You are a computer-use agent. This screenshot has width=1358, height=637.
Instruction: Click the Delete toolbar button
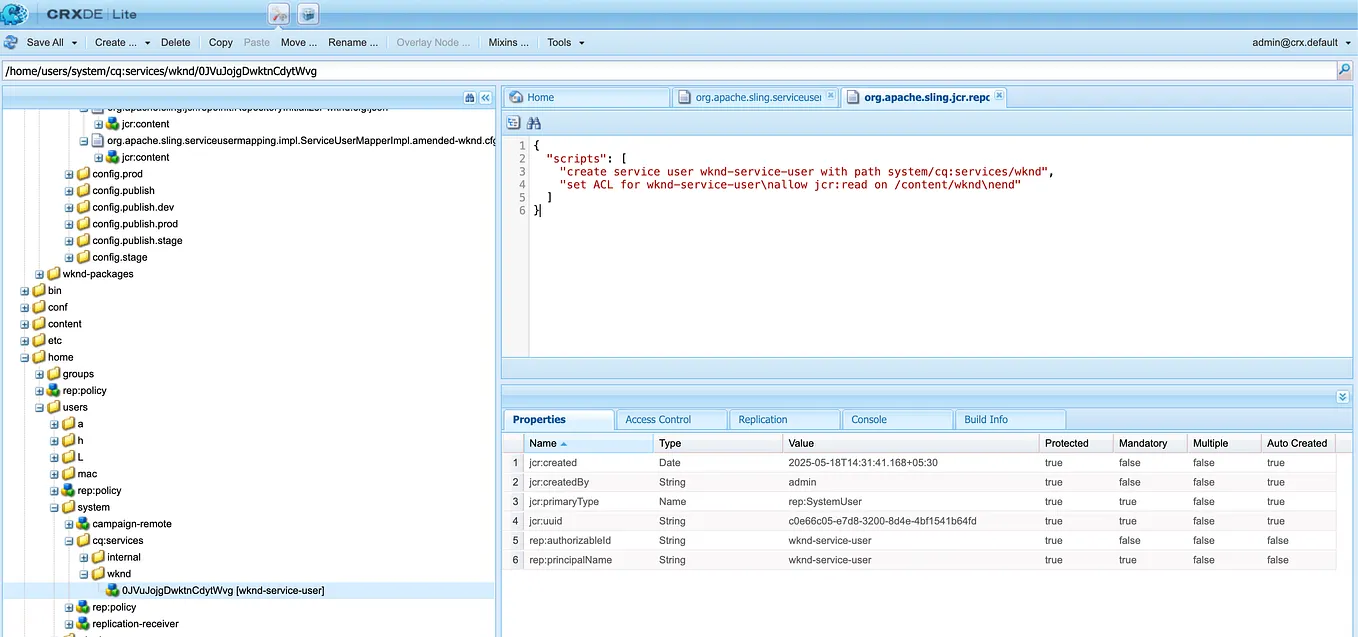pos(176,43)
